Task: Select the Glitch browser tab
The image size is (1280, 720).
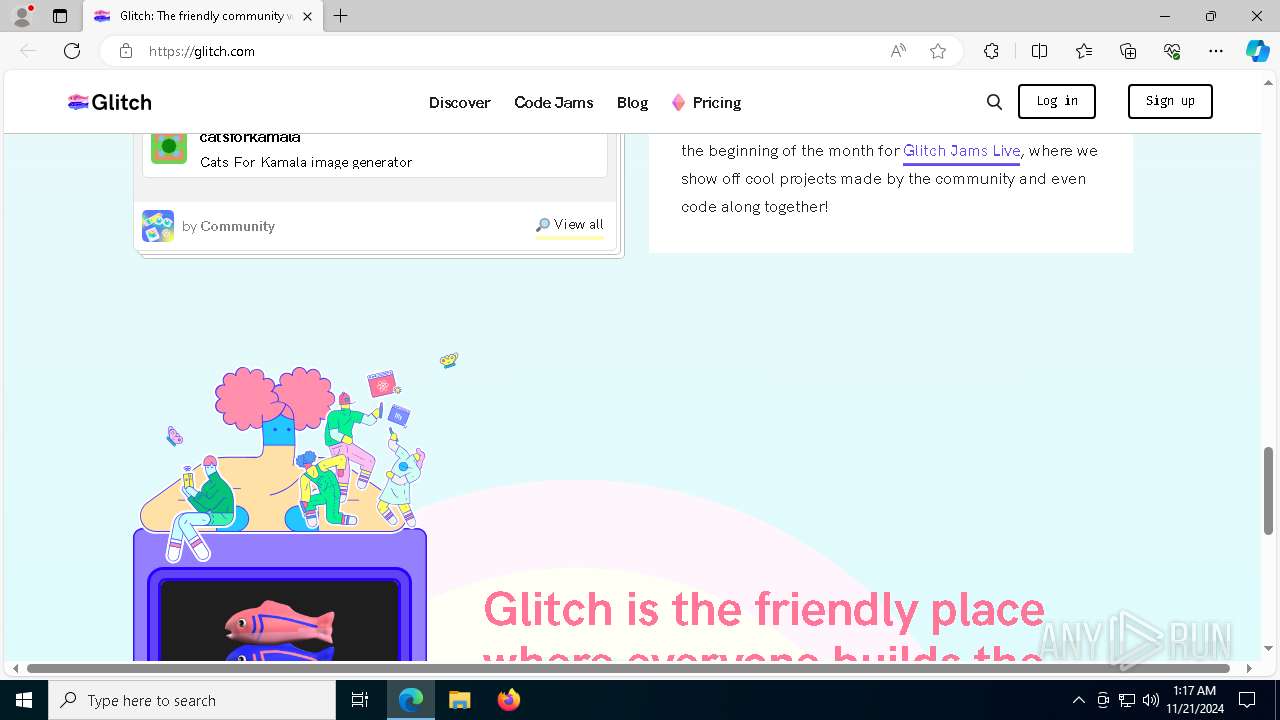Action: (203, 16)
